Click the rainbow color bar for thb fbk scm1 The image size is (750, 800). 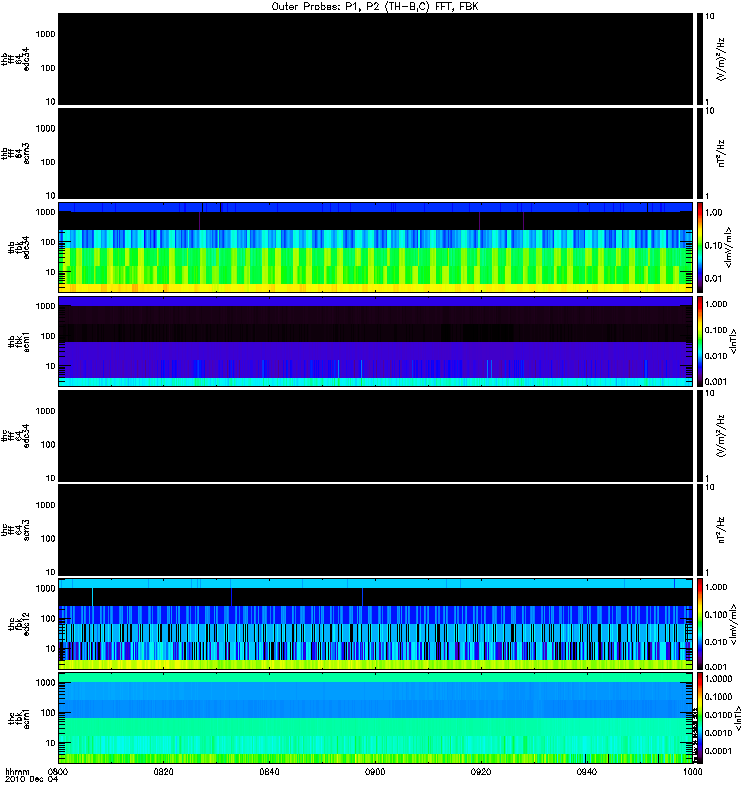[x=700, y=341]
